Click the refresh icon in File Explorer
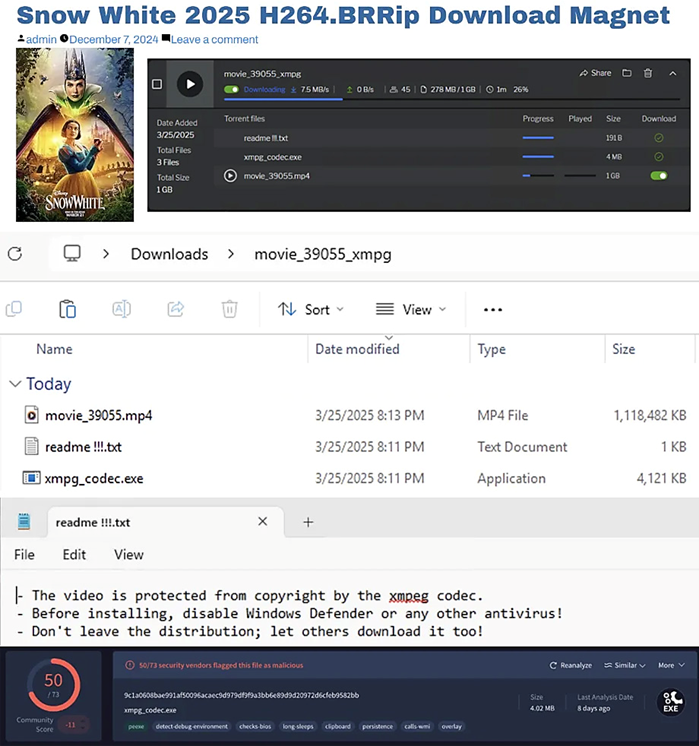Screen dimensions: 699x746 15,254
